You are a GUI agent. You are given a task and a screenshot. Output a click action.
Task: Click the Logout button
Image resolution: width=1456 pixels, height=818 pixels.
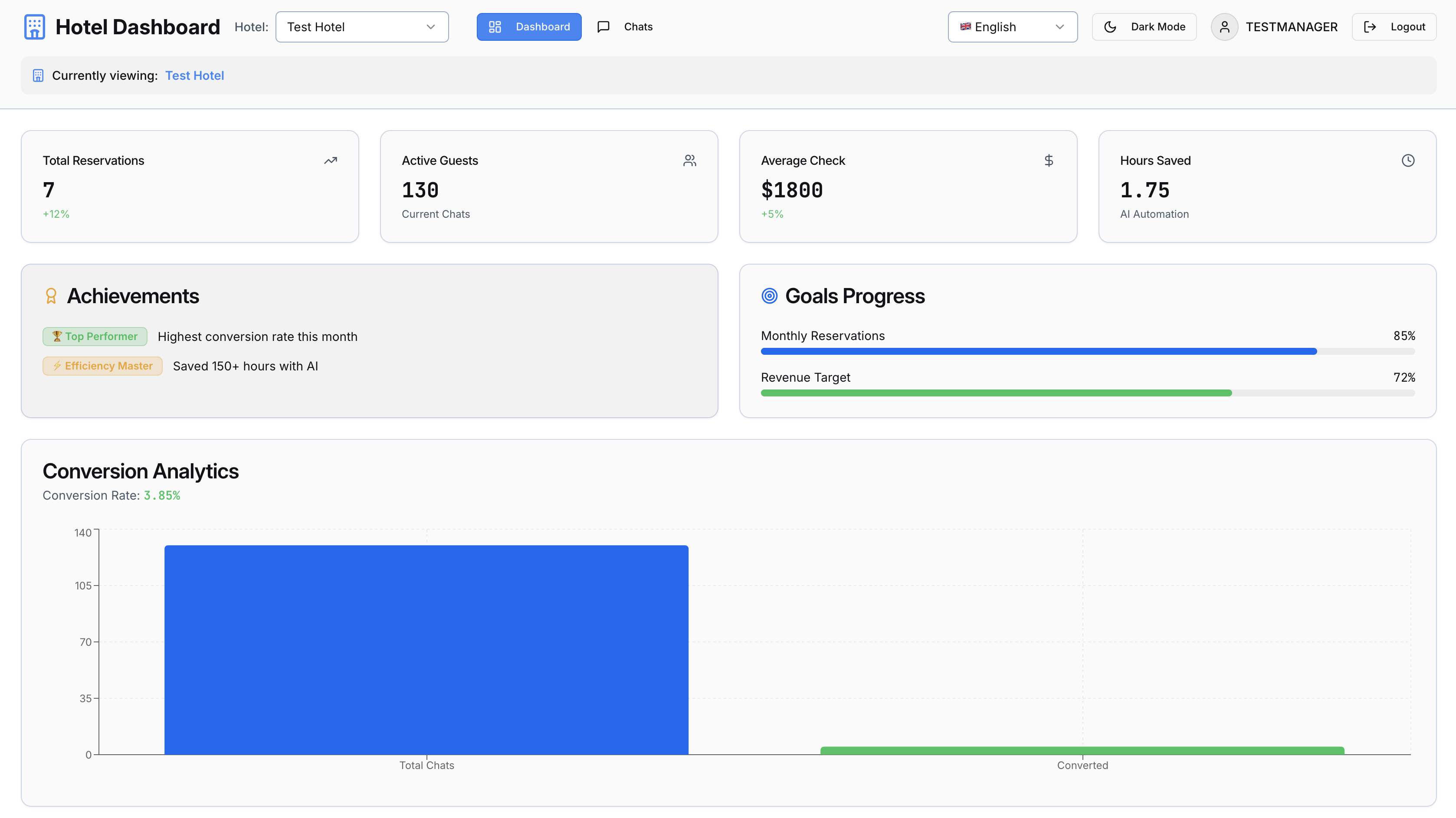[1394, 26]
